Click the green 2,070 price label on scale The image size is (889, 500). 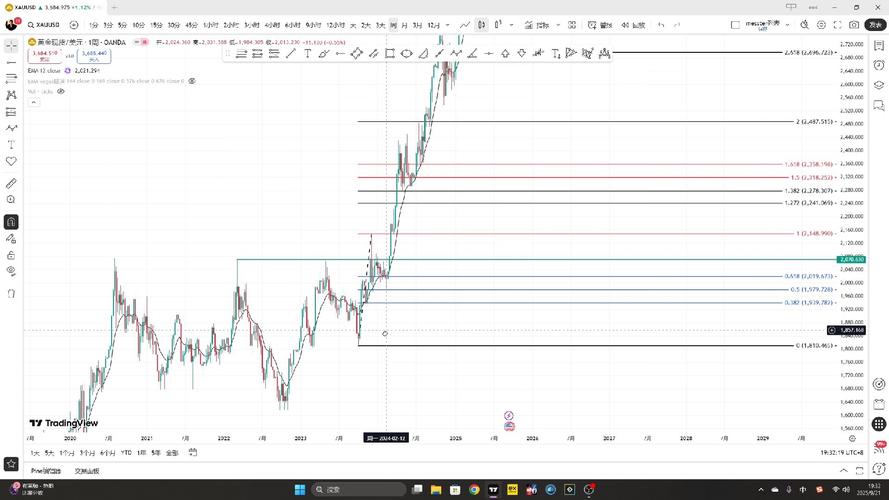click(851, 260)
